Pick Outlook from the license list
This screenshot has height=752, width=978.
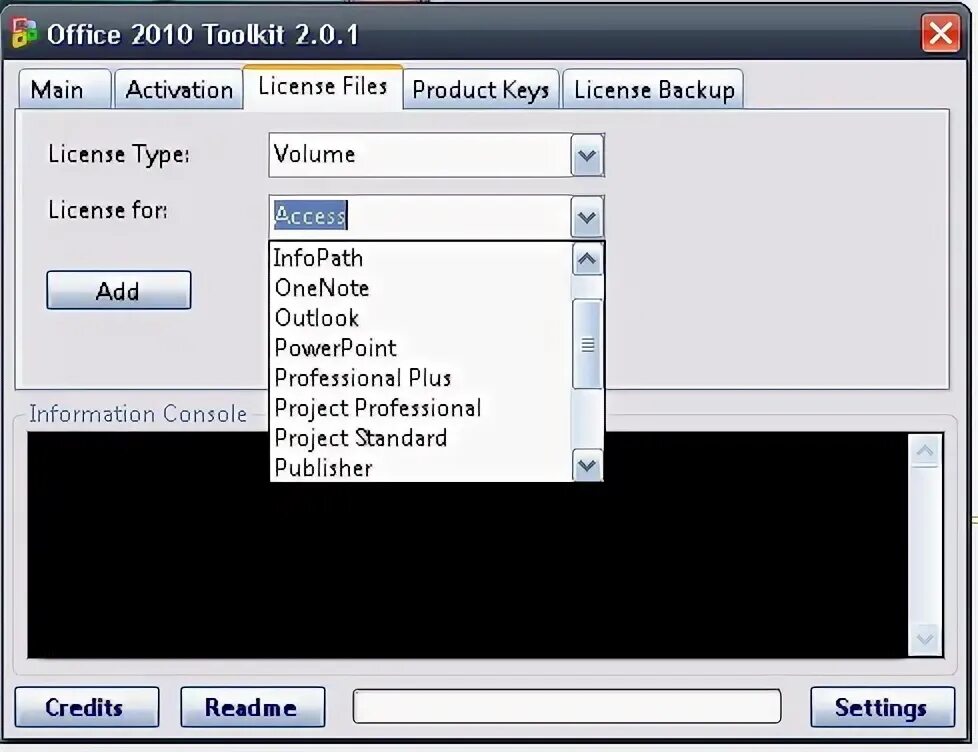coord(317,318)
